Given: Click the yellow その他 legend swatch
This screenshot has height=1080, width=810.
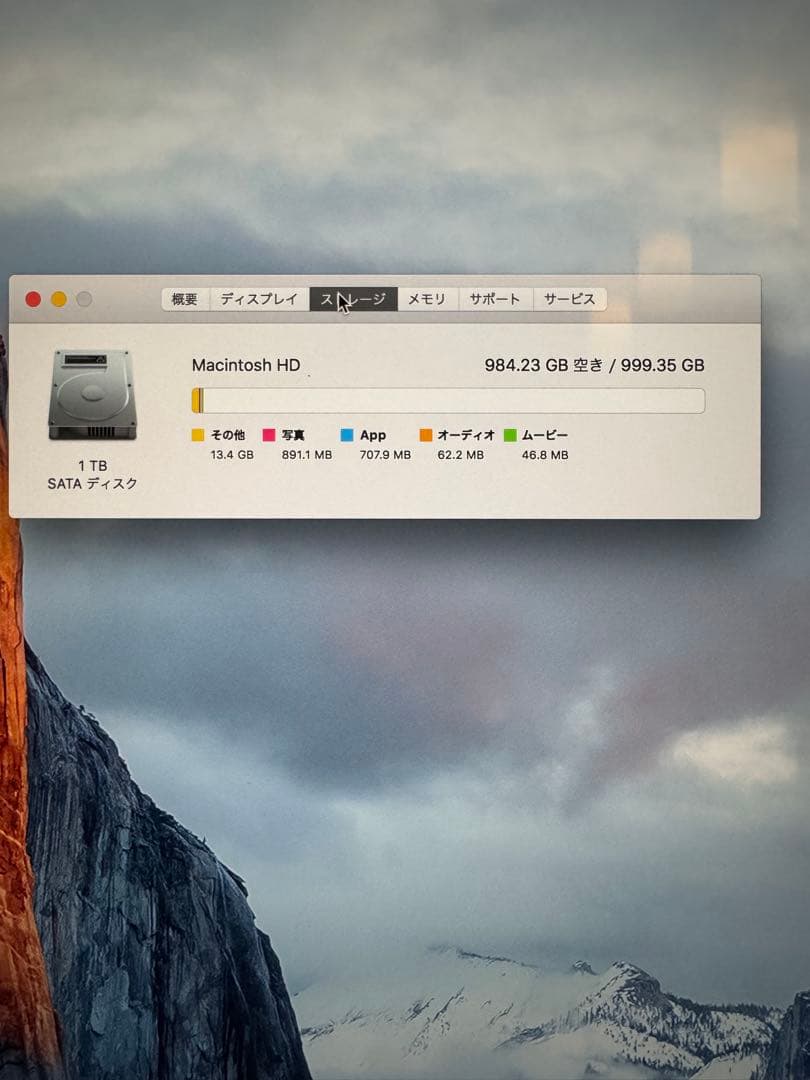Looking at the screenshot, I should pyautogui.click(x=196, y=435).
